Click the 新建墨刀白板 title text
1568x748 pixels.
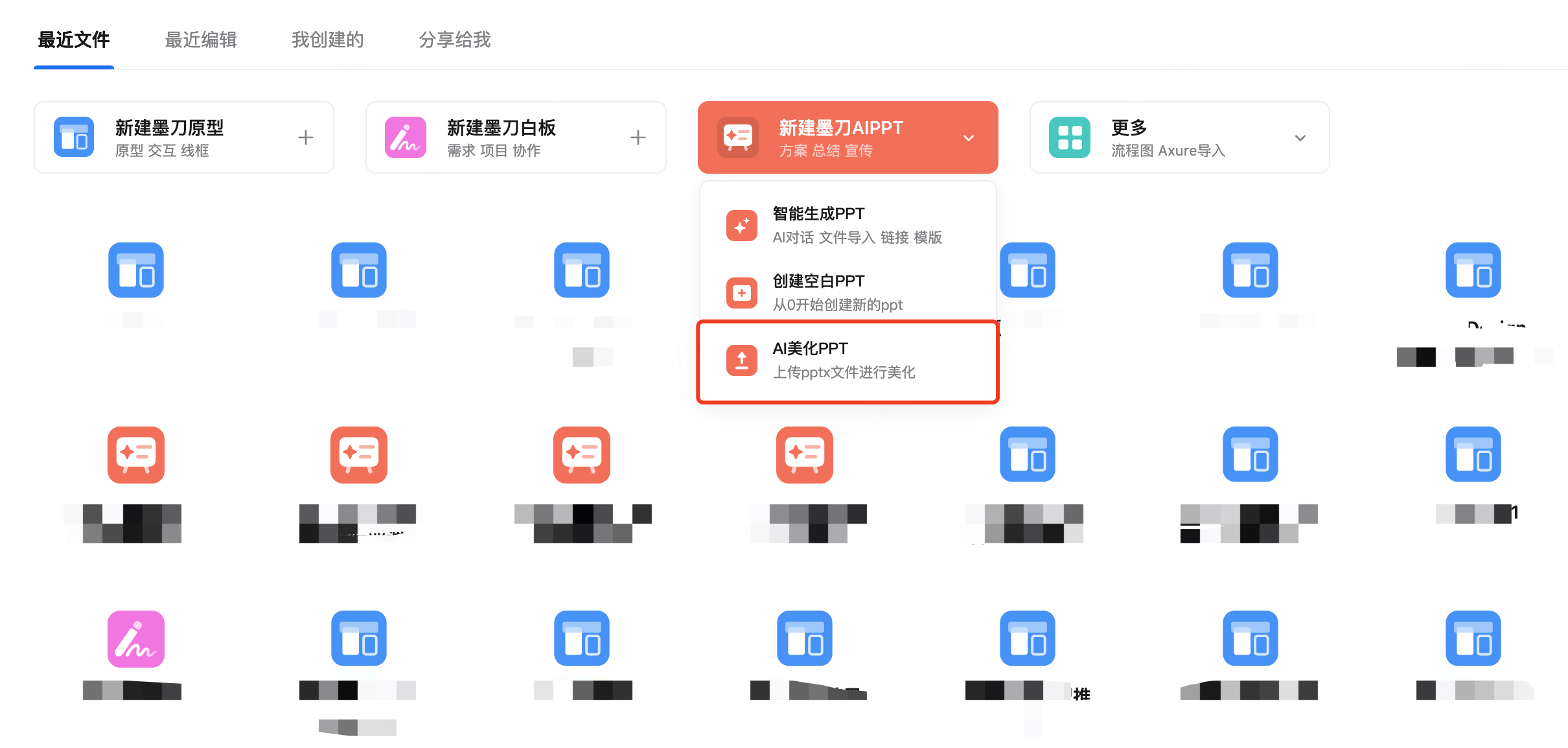[502, 128]
